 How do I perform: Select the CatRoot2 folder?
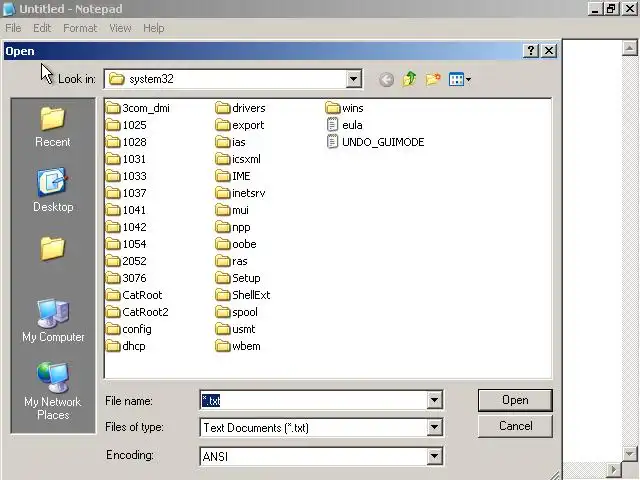[x=137, y=312]
